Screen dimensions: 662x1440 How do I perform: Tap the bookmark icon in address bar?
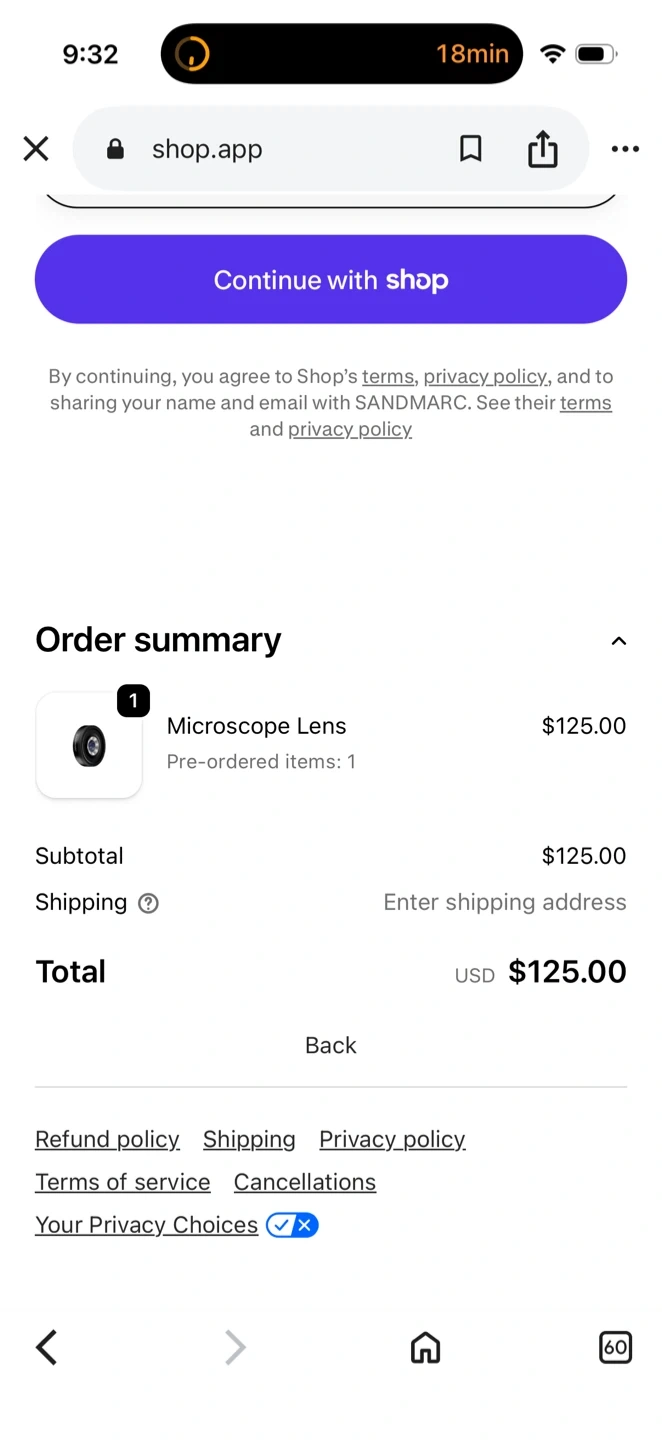click(470, 149)
